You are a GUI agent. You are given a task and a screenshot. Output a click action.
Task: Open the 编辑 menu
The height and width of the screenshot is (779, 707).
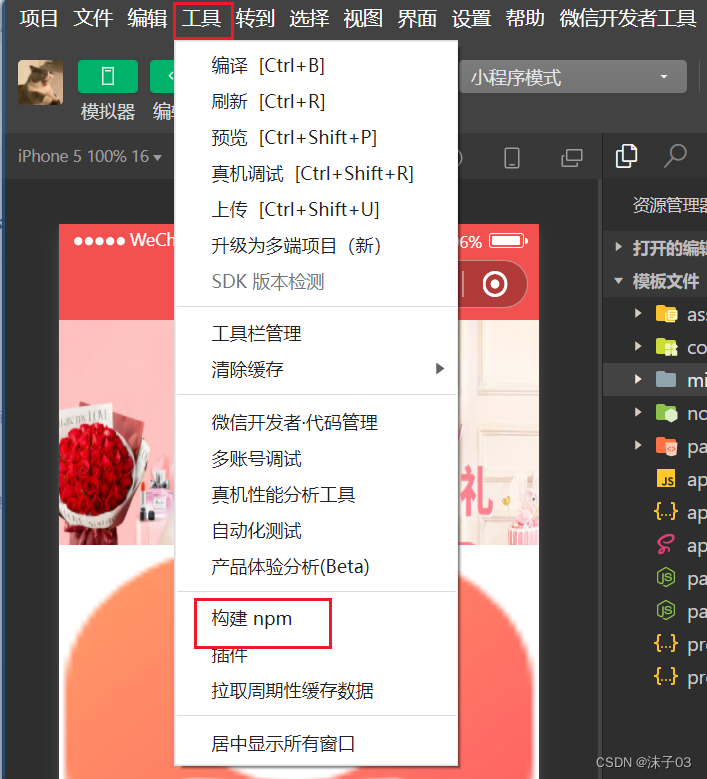click(147, 19)
